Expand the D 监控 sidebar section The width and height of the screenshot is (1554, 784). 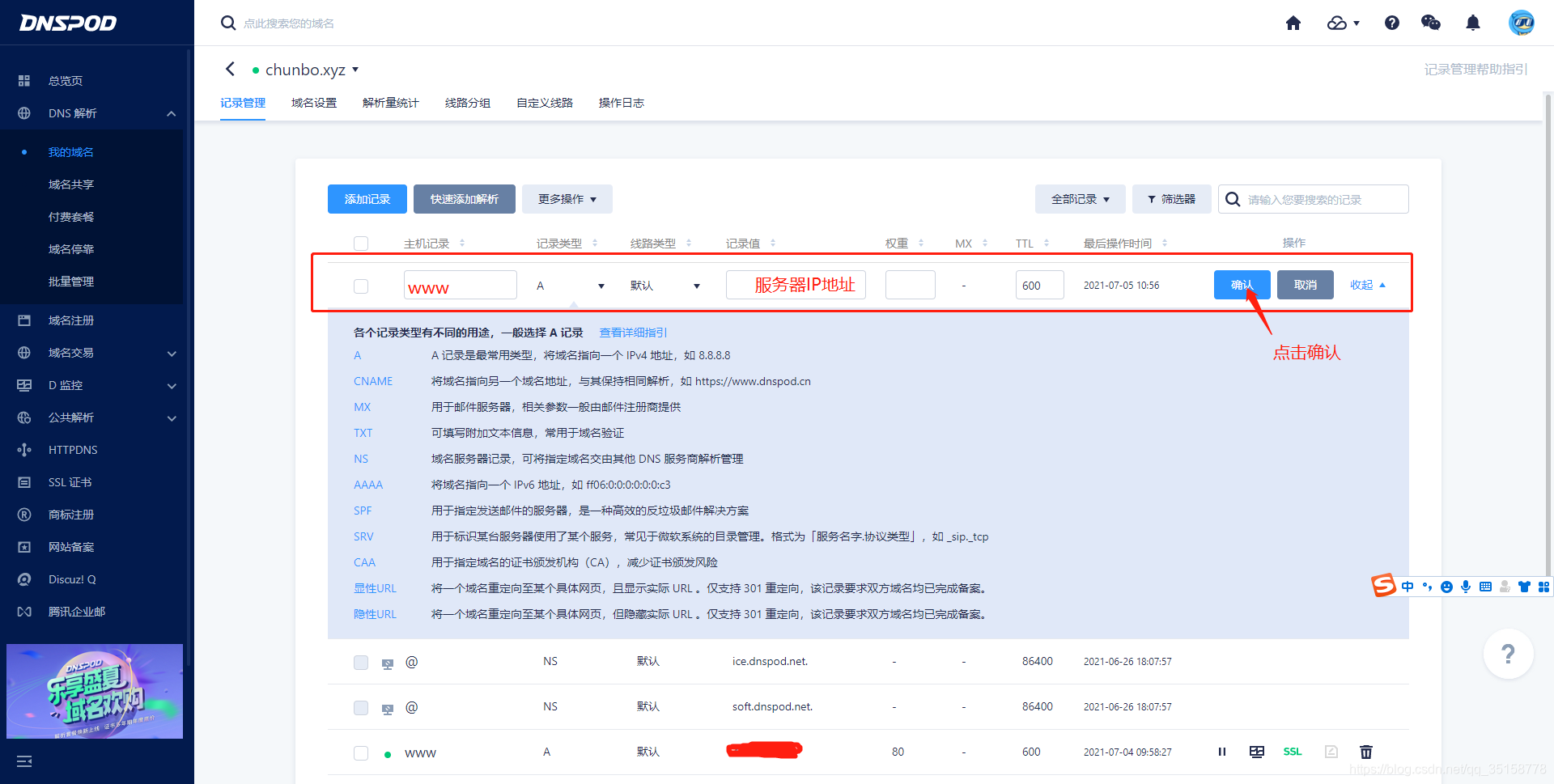pos(171,386)
